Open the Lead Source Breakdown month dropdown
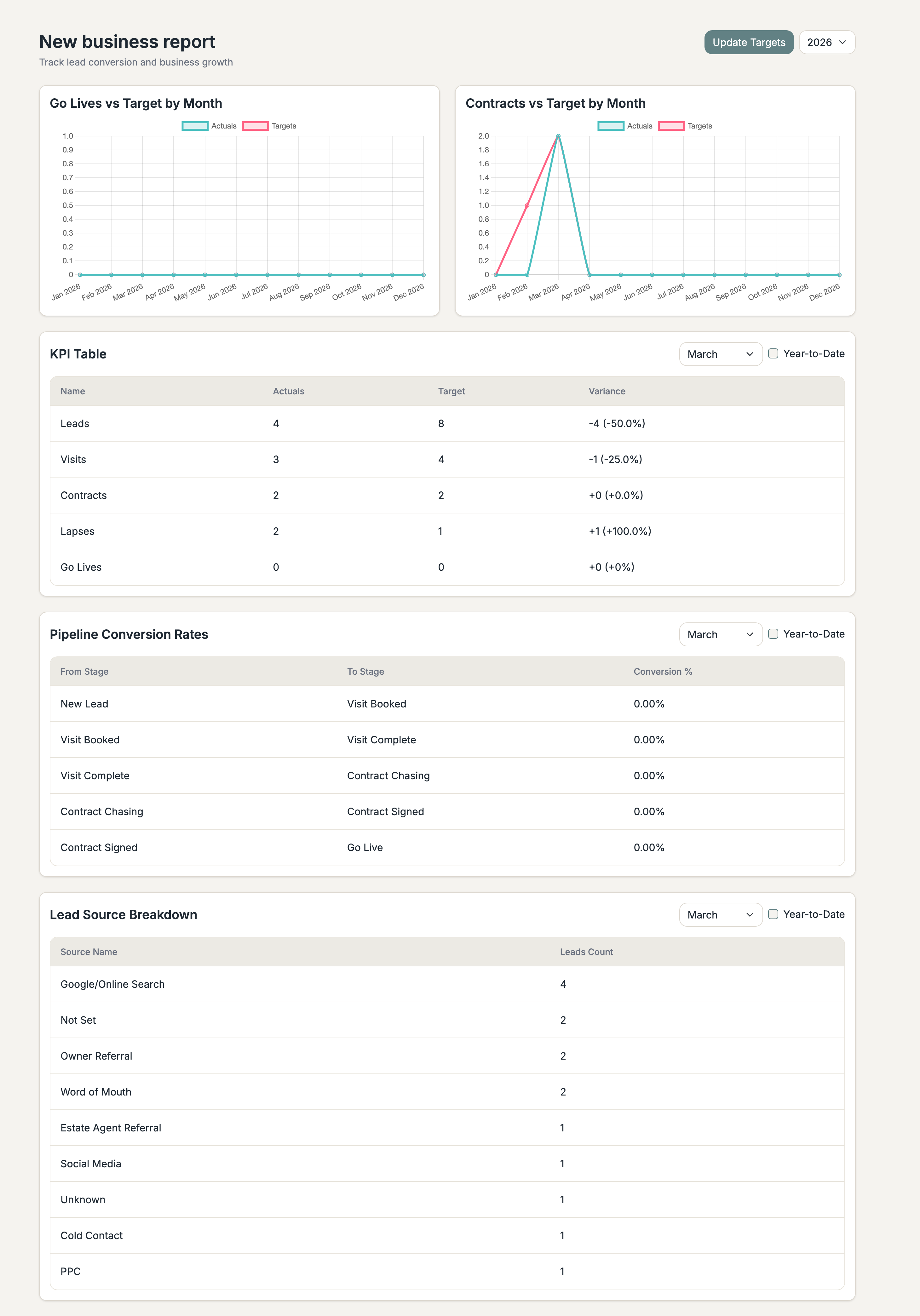 point(720,914)
